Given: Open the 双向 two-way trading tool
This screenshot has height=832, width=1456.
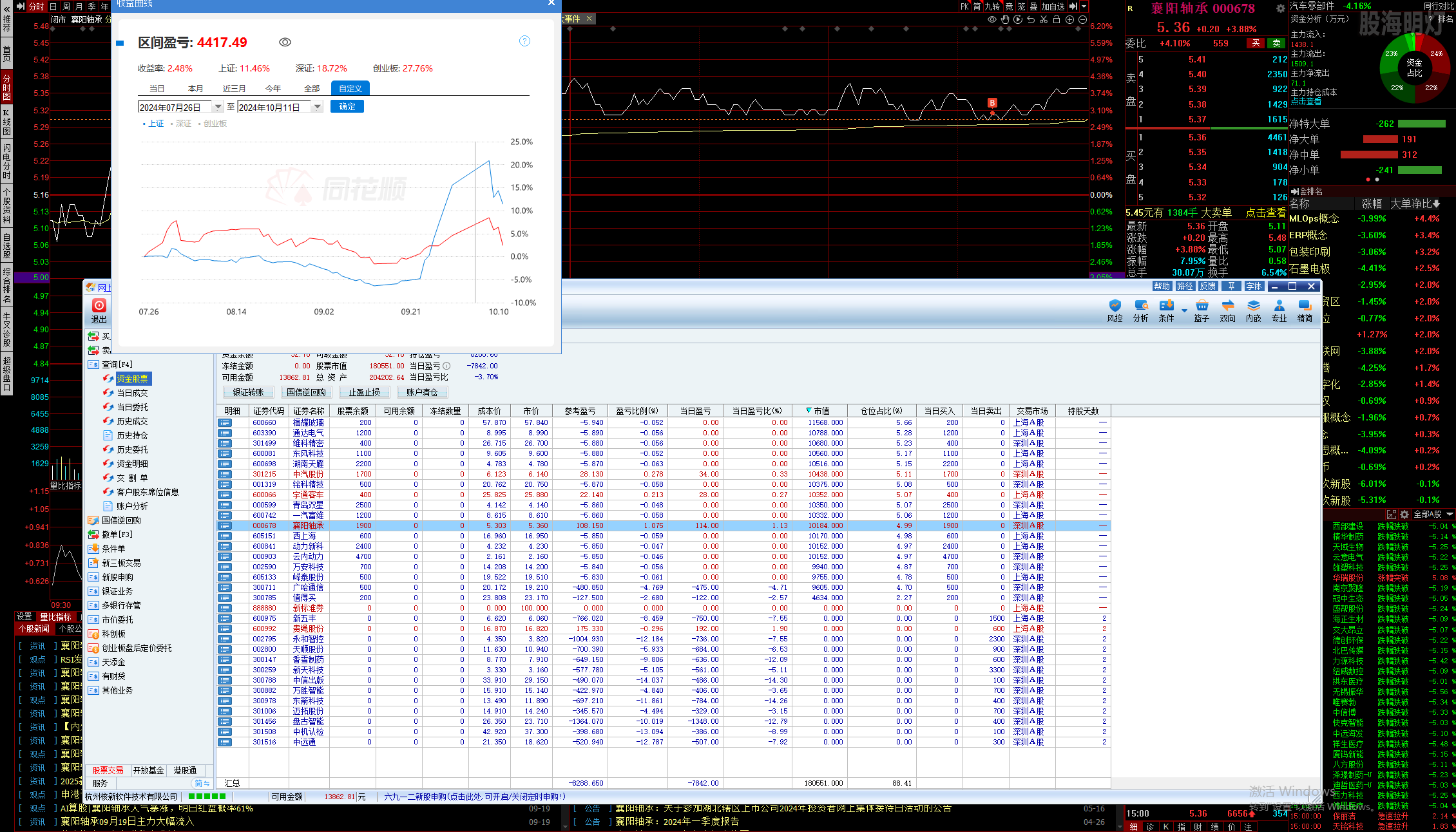Looking at the screenshot, I should 1228,310.
